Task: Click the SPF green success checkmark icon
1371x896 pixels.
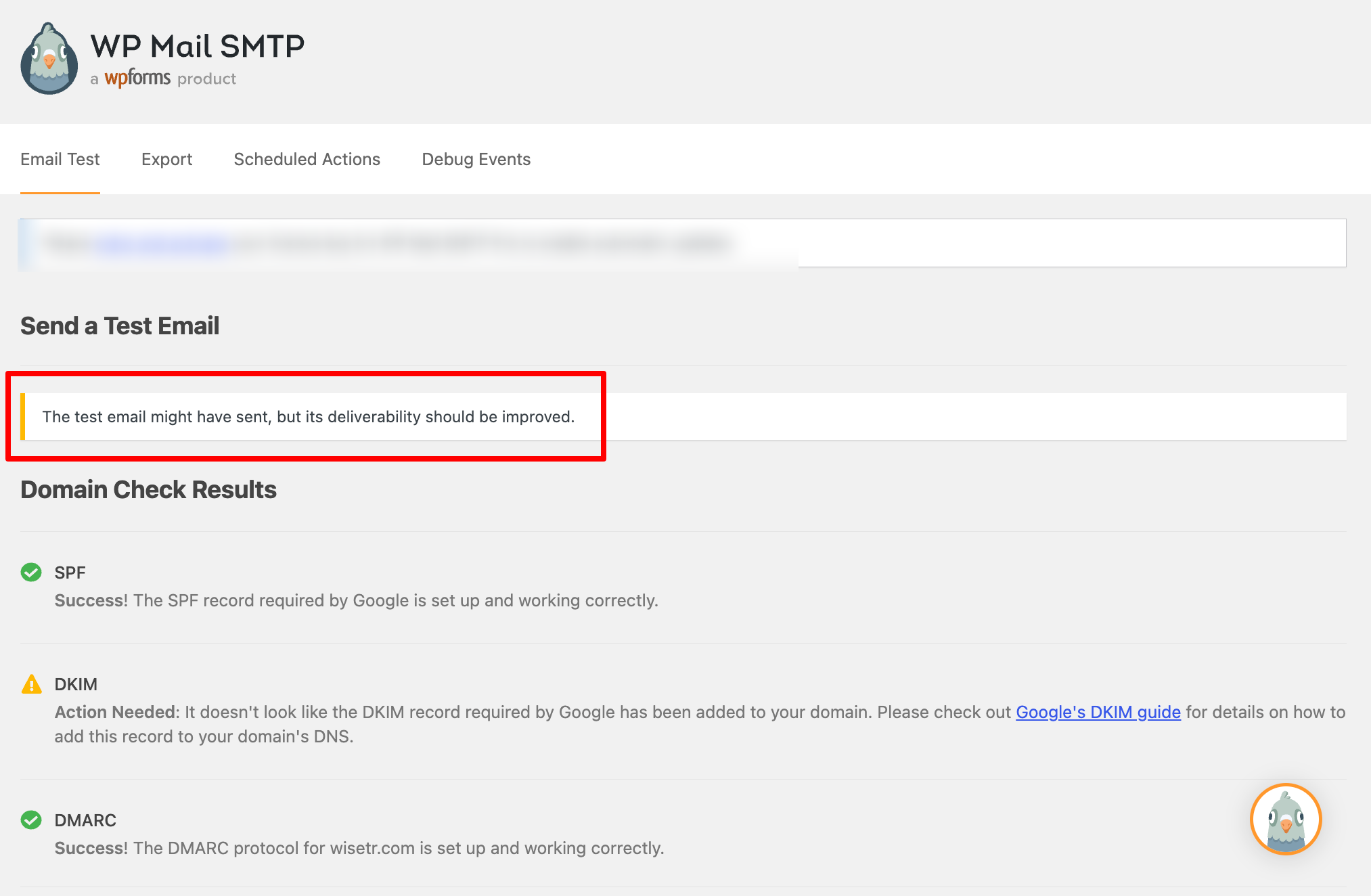Action: coord(31,573)
